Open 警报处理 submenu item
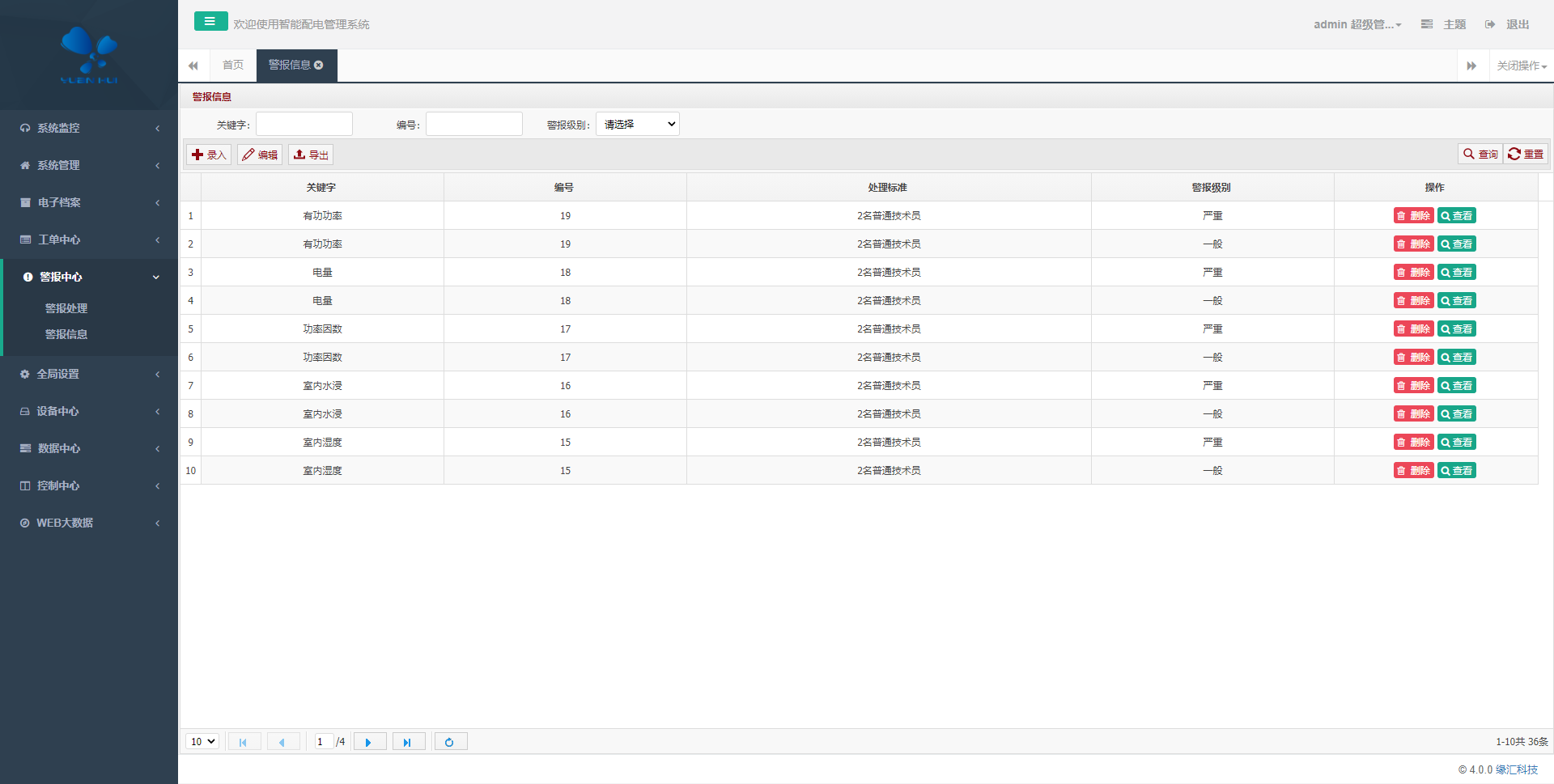This screenshot has height=784, width=1554. 66,308
